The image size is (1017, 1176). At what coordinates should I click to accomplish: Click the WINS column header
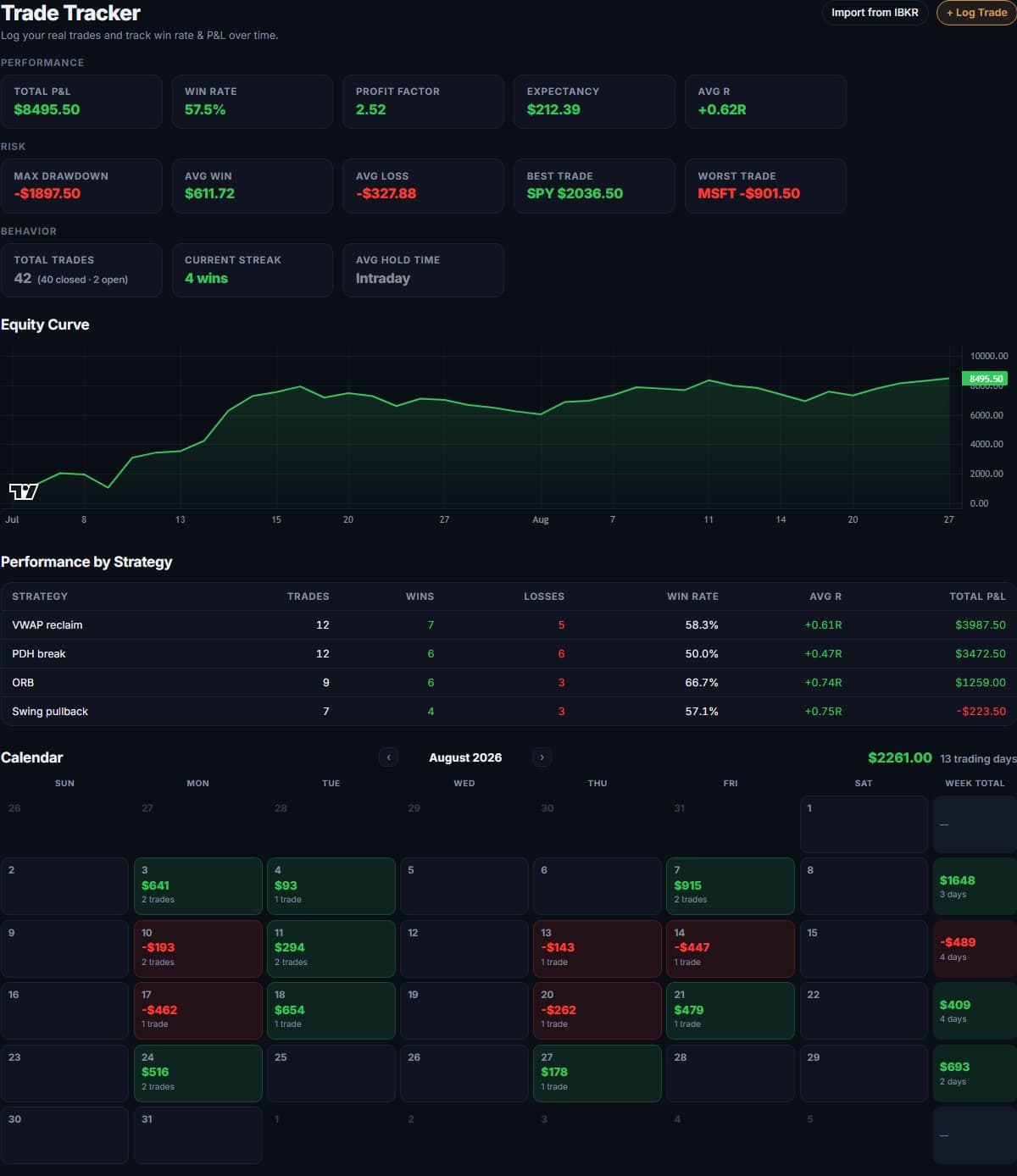(x=420, y=596)
